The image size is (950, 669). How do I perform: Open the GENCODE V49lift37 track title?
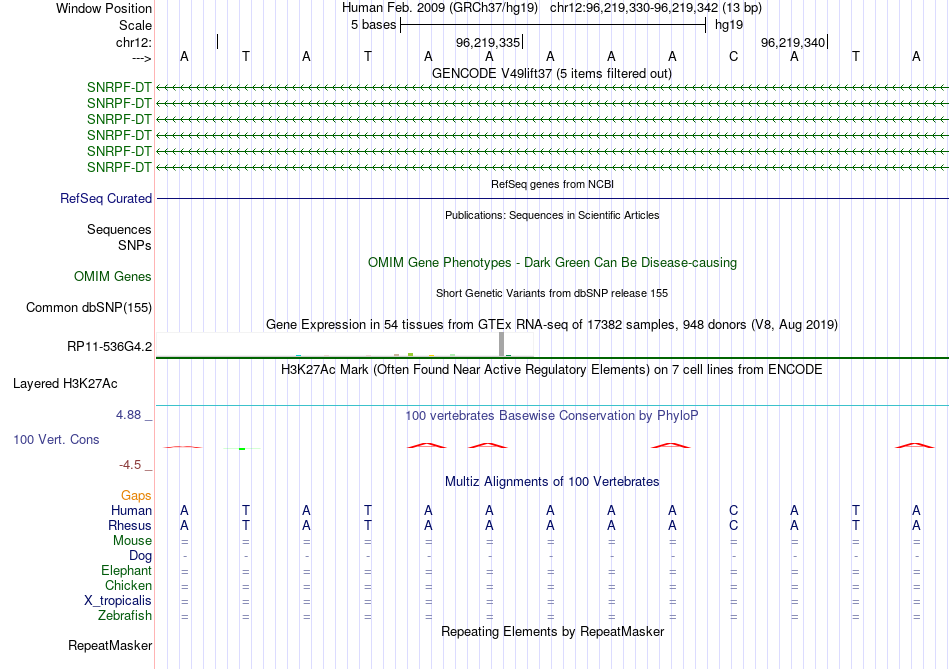coord(551,73)
